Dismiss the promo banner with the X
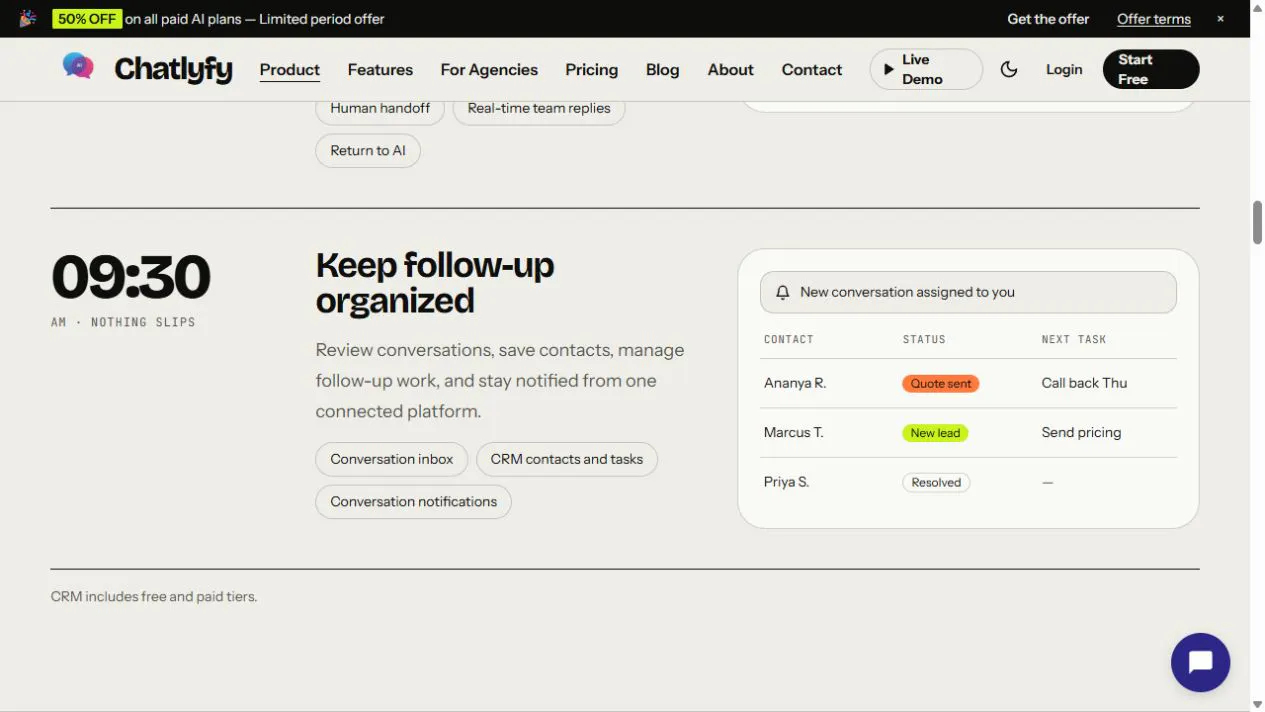 tap(1220, 19)
